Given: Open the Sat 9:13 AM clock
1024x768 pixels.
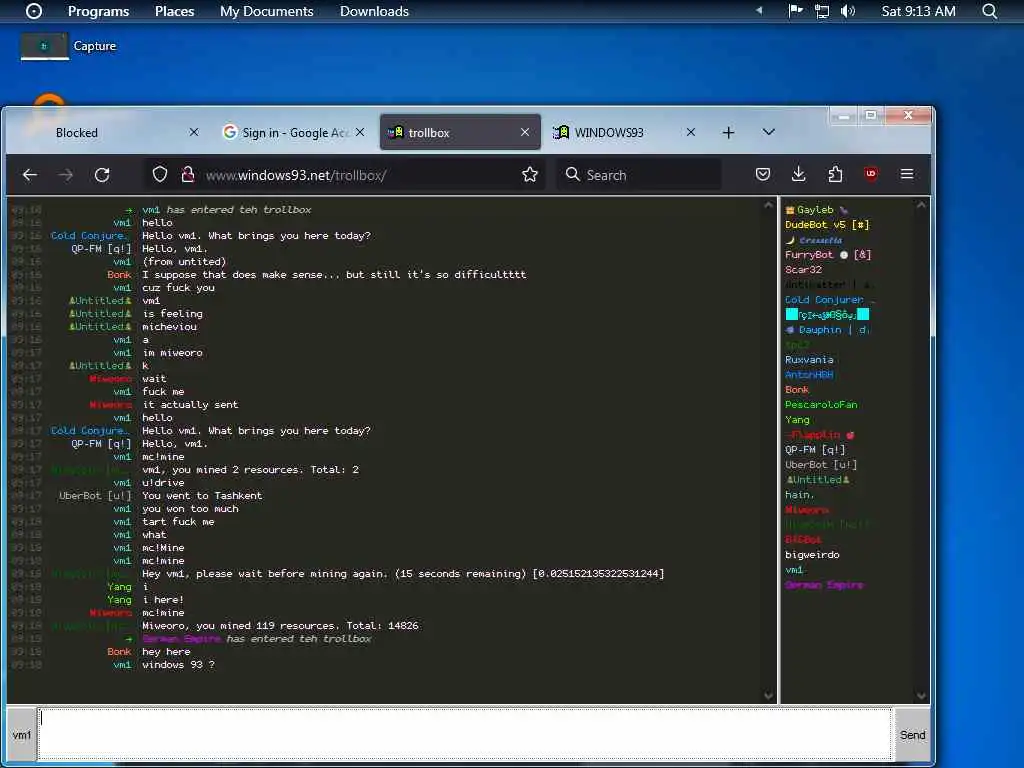Looking at the screenshot, I should [x=918, y=11].
